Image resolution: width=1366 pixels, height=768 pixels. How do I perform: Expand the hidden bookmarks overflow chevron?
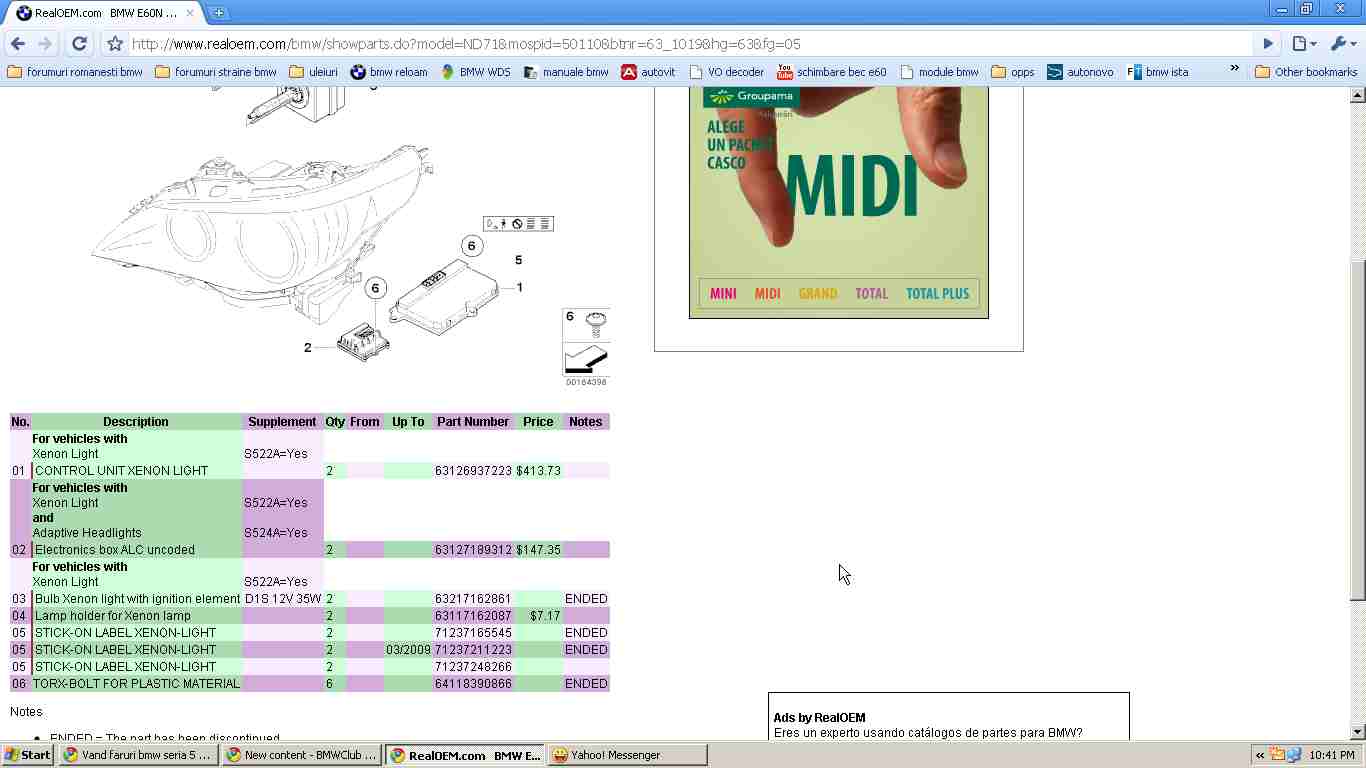1234,70
